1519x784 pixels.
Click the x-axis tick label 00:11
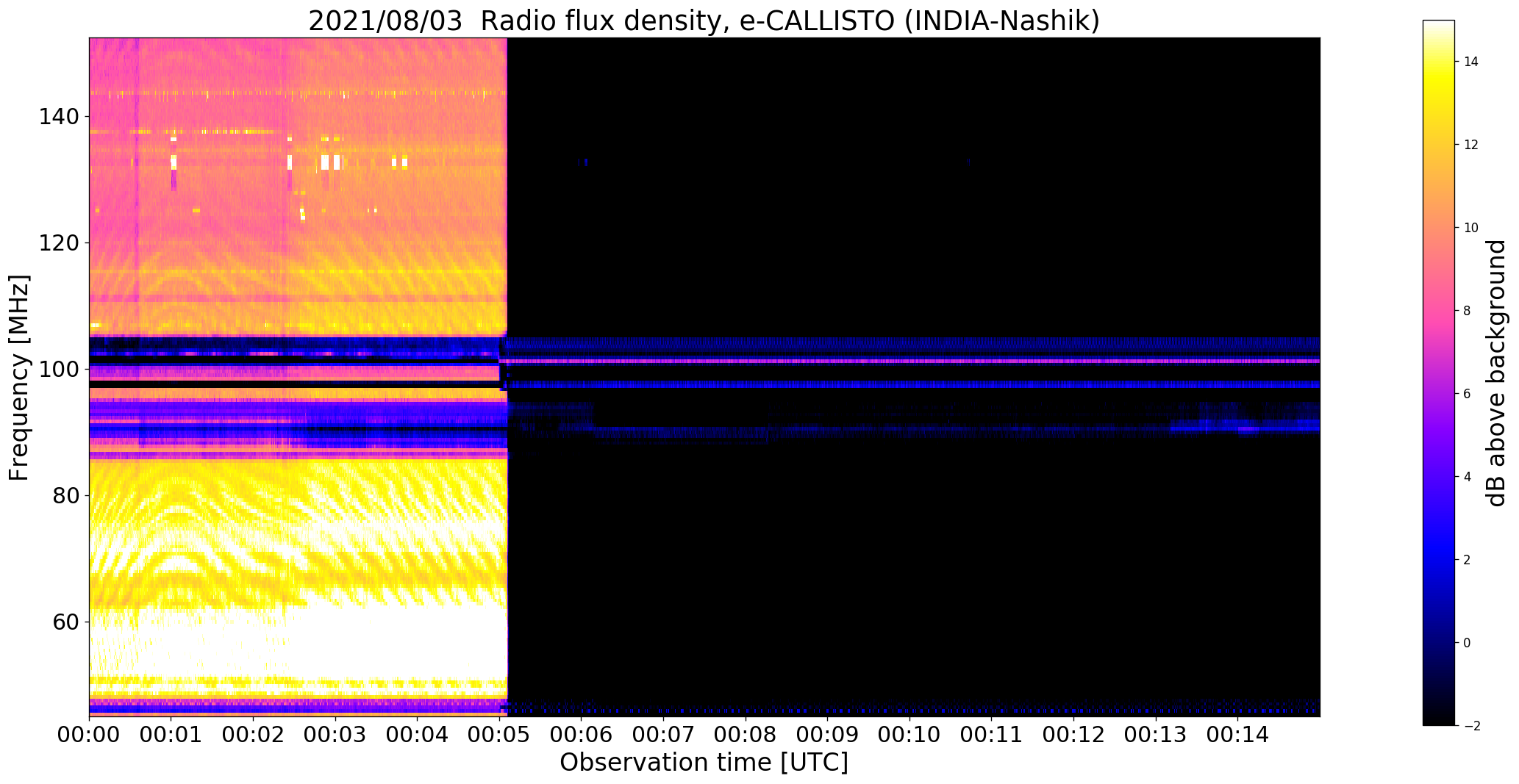tap(991, 735)
